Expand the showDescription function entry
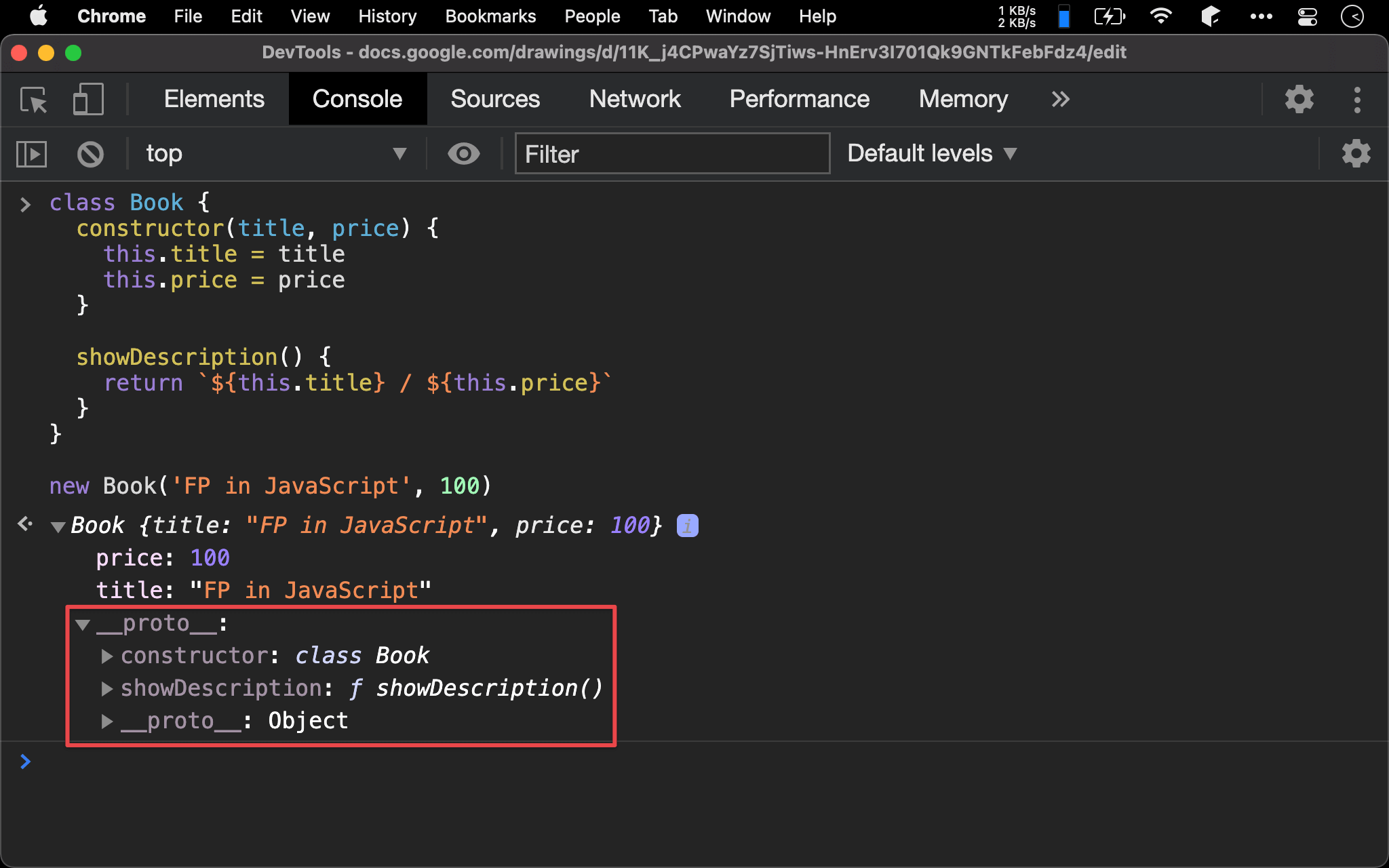 (x=106, y=688)
